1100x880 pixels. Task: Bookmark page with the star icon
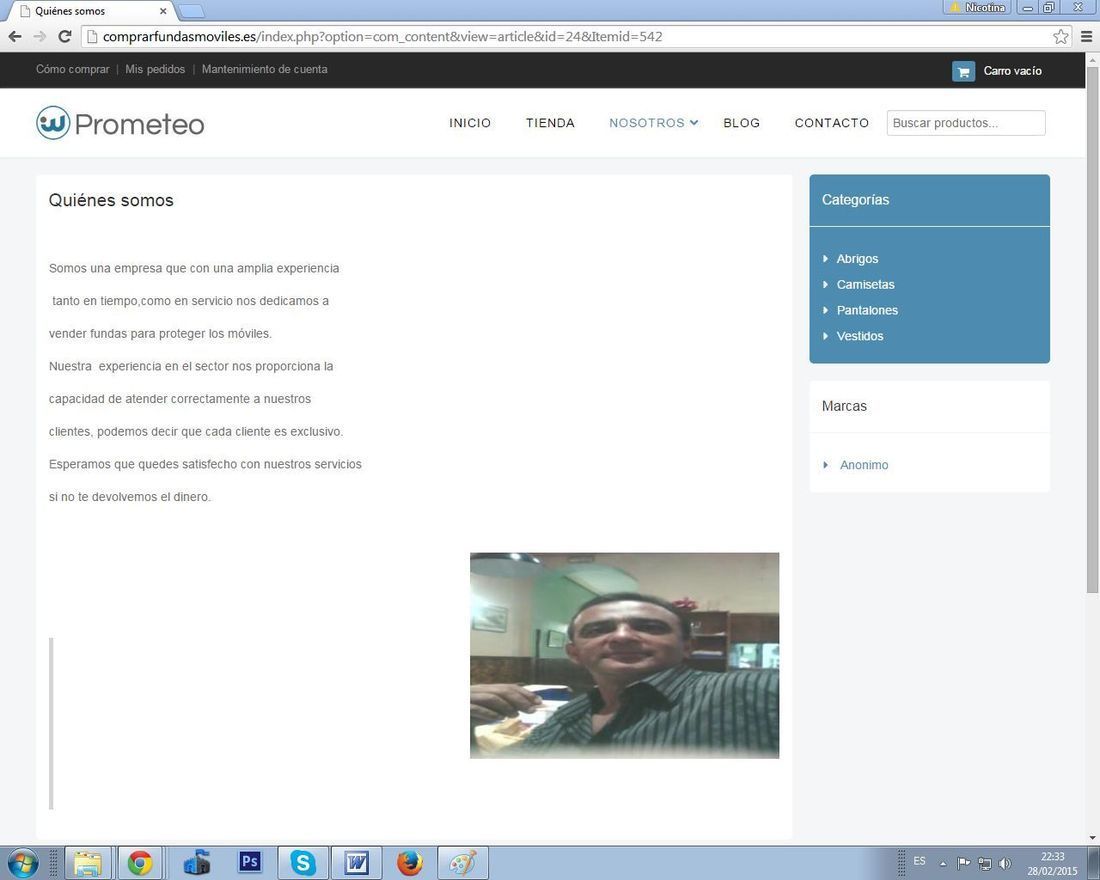point(1060,36)
